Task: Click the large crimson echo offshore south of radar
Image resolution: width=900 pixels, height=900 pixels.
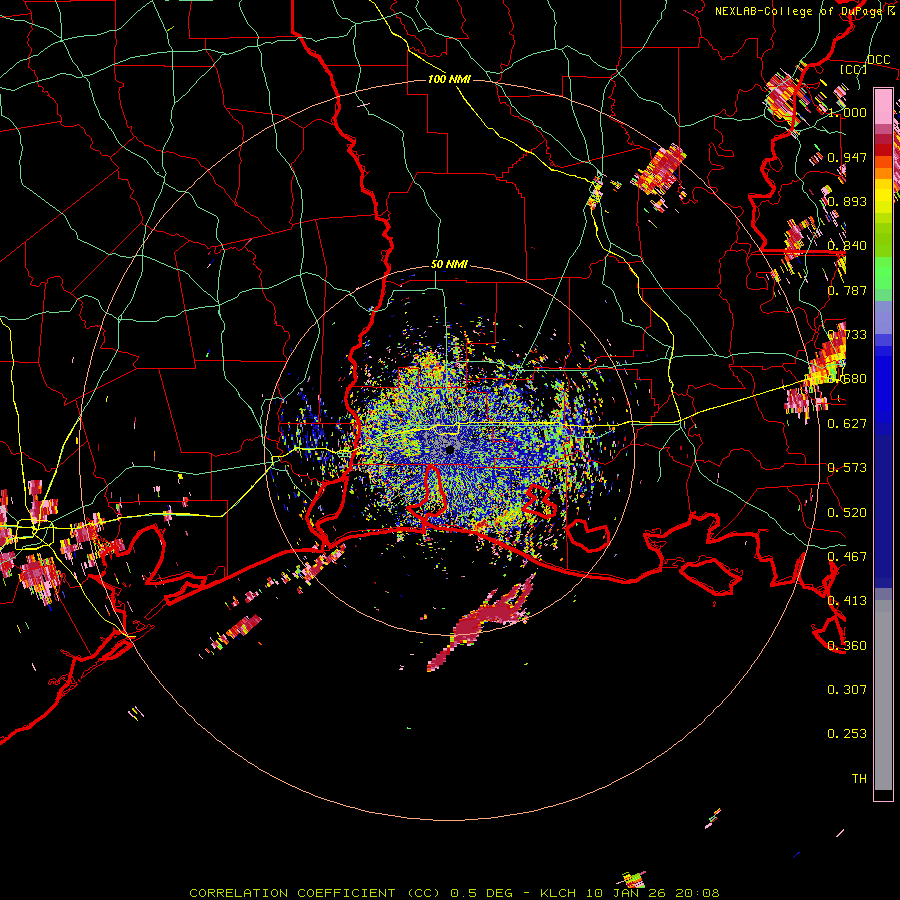Action: click(482, 623)
